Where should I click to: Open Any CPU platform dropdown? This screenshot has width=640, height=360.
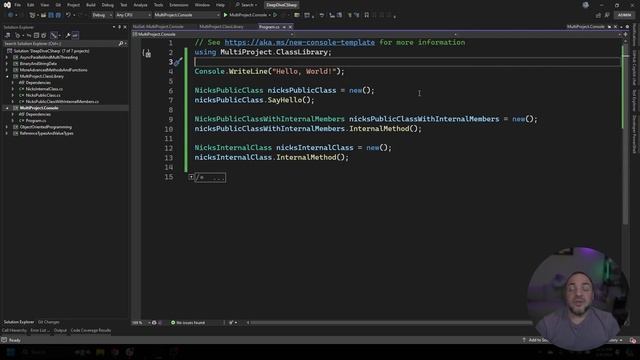133,15
